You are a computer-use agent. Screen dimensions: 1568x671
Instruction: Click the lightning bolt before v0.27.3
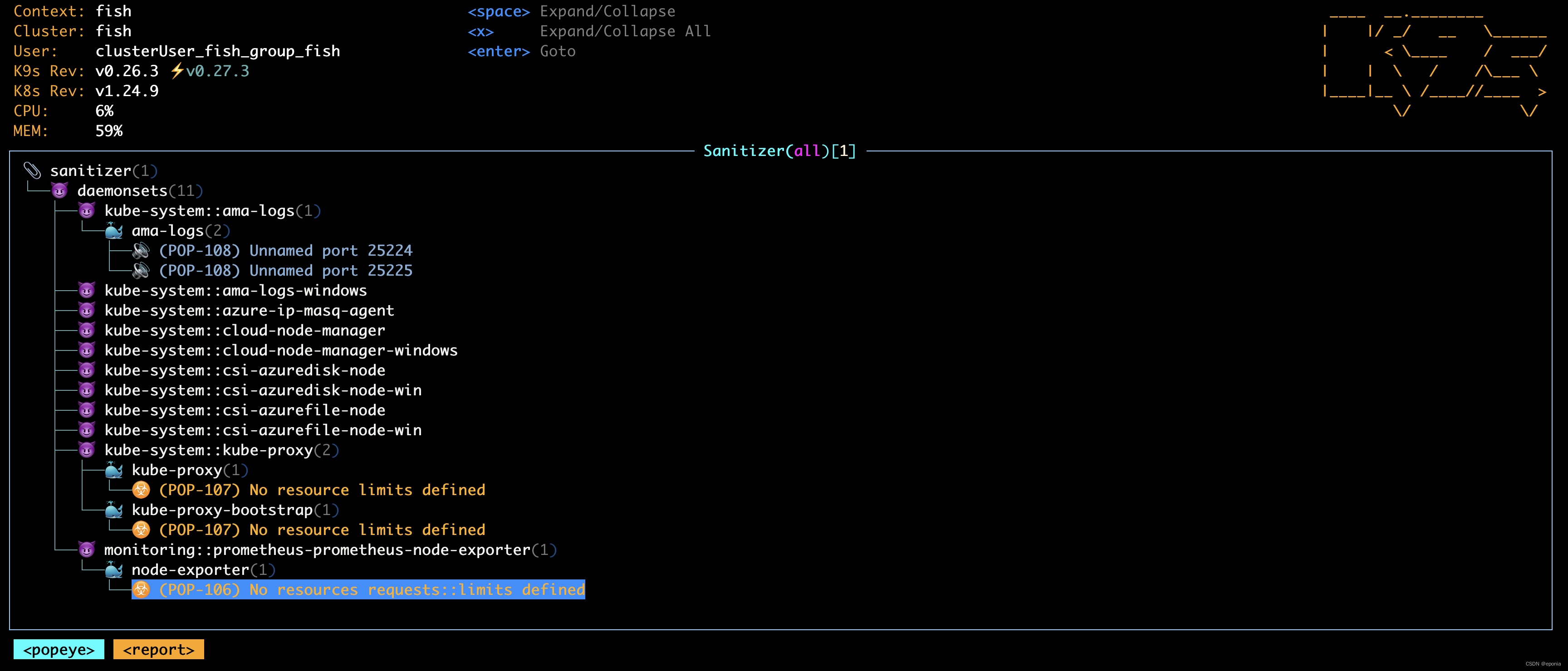176,71
